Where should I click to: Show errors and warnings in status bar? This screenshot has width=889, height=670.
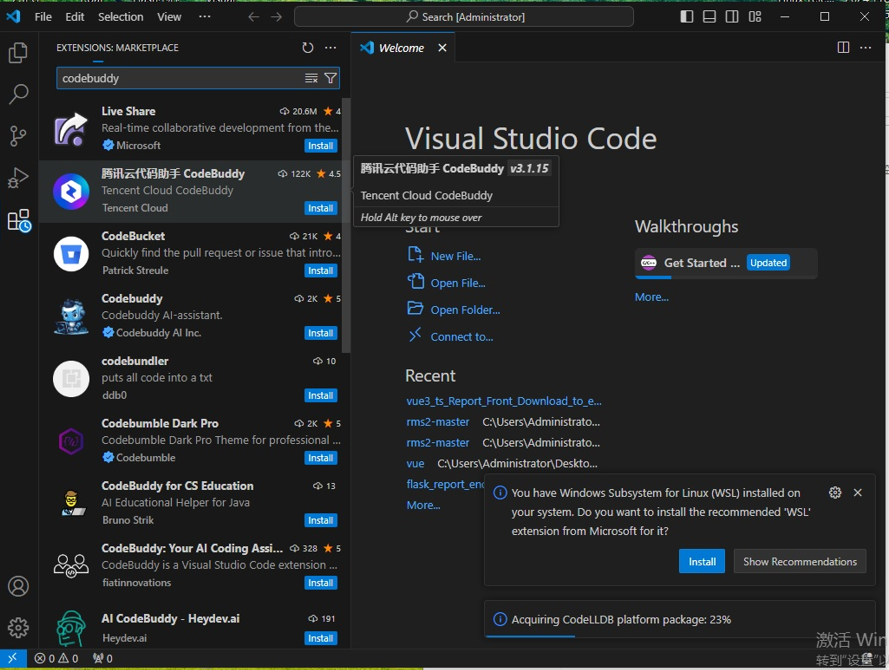(x=56, y=658)
